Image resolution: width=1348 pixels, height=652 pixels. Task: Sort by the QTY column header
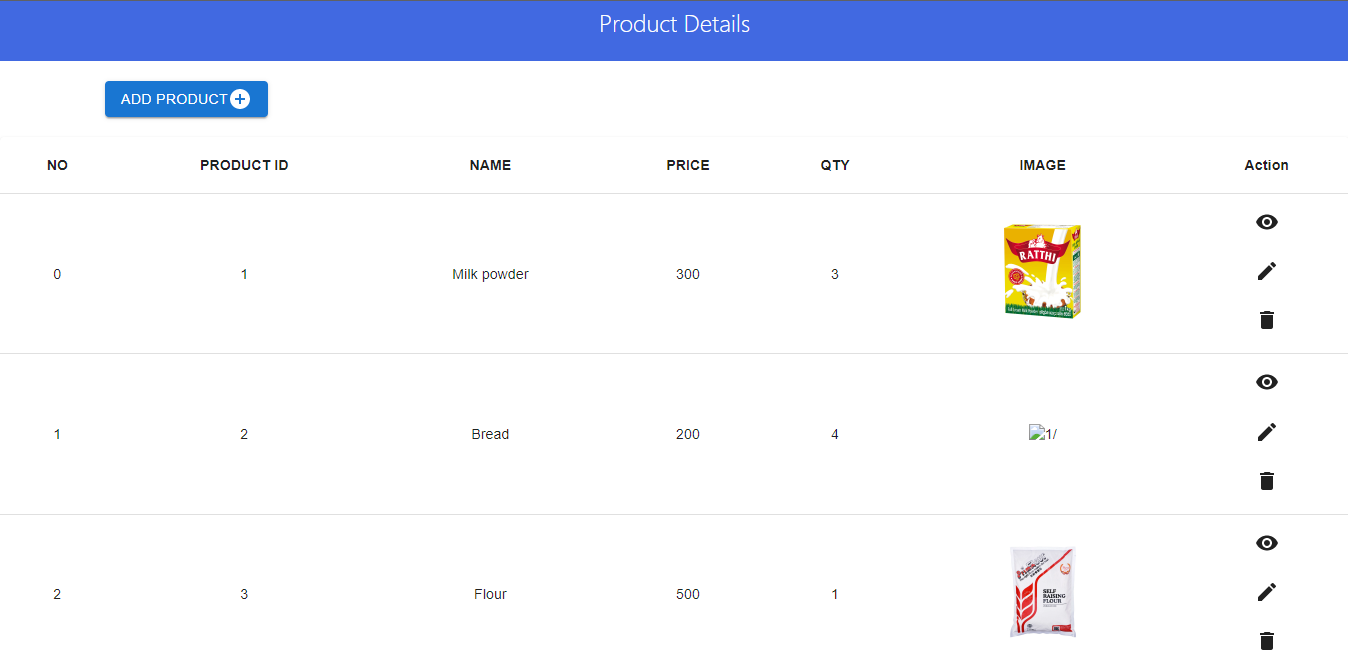[x=835, y=165]
